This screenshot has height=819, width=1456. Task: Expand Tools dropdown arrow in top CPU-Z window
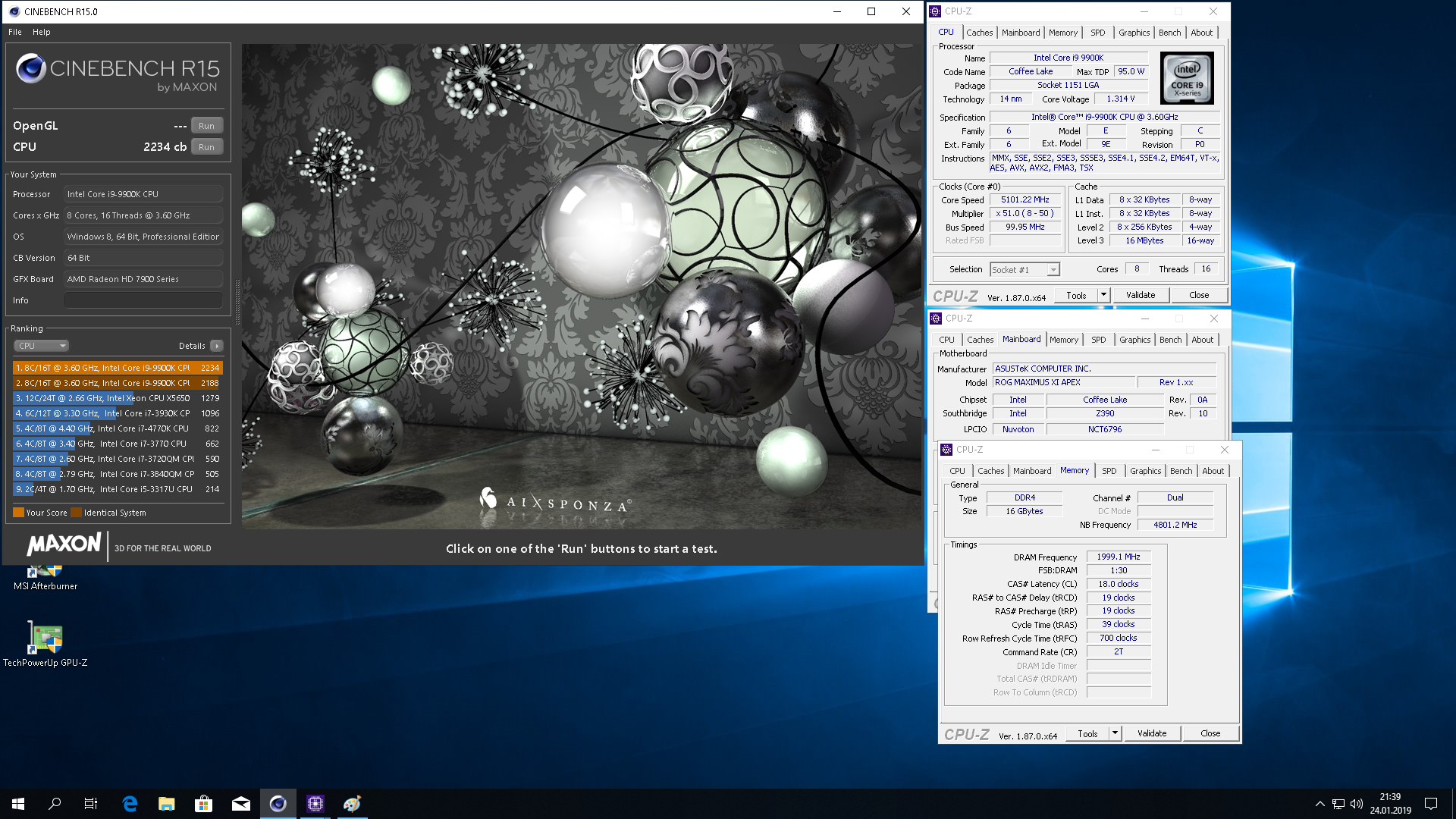click(x=1104, y=296)
